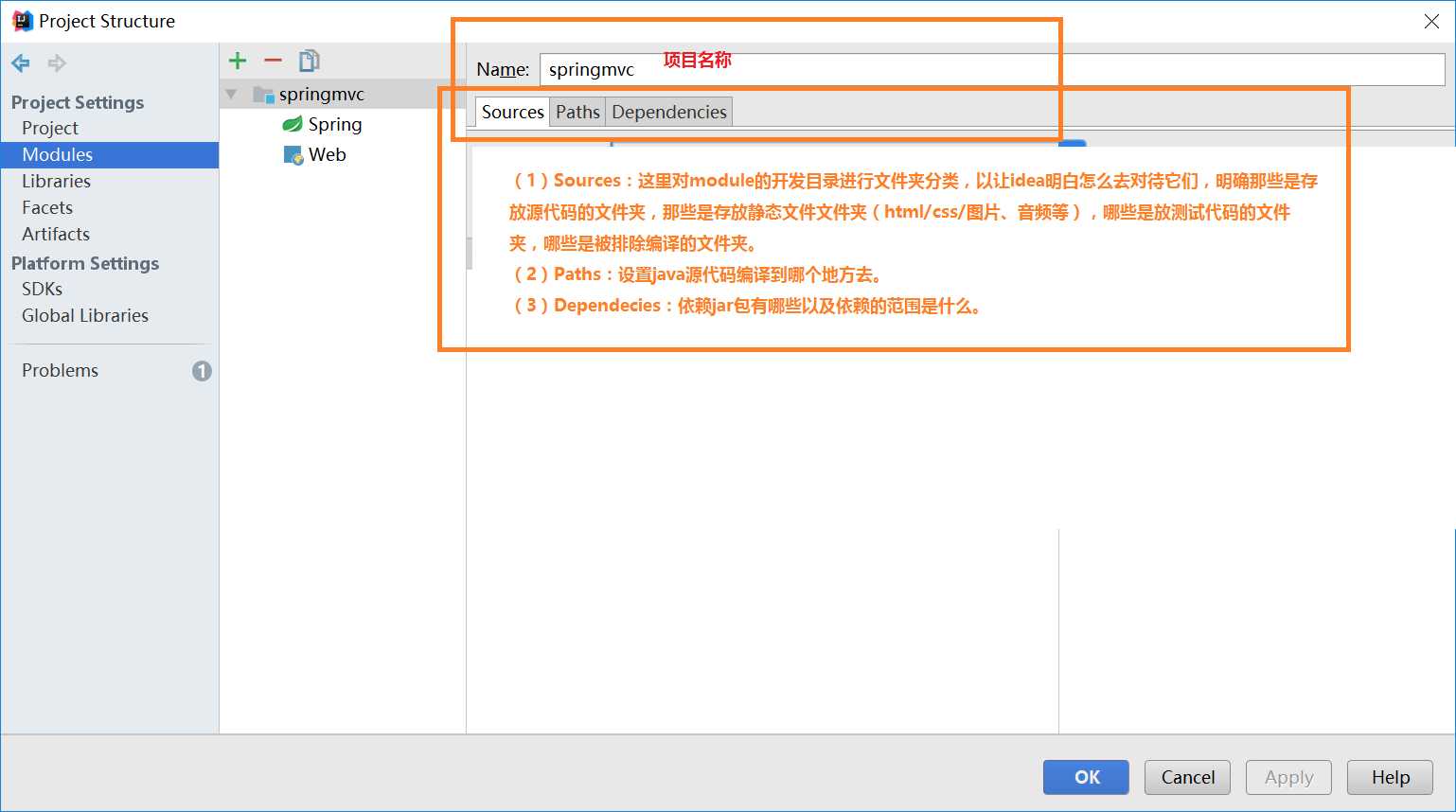Click the Problems count badge
Viewport: 1456px width, 812px height.
[x=202, y=371]
